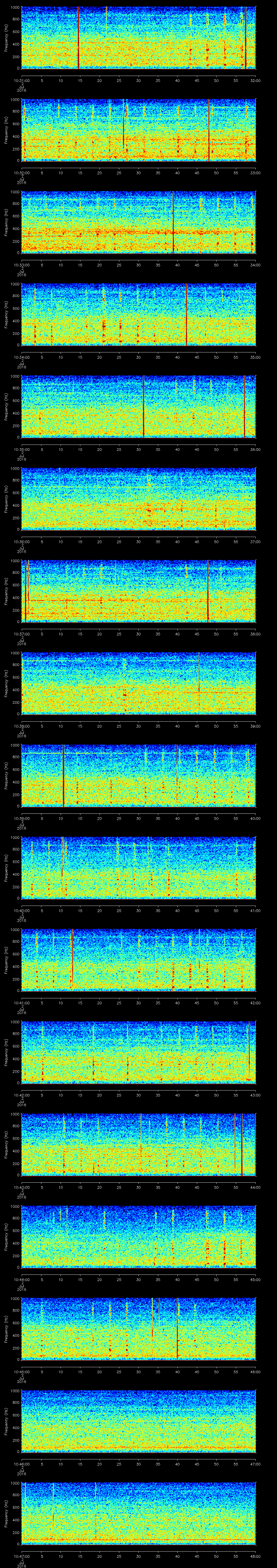The height and width of the screenshot is (1568, 277).
Task: Select the 10:44:00 timestamp label
Action: tap(22, 1279)
